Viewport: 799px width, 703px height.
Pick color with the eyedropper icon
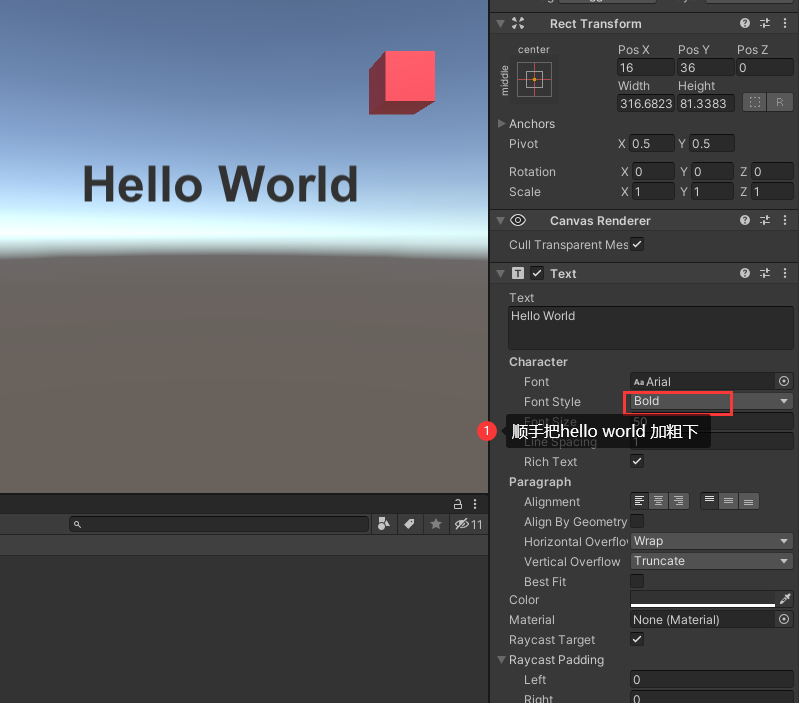coord(785,599)
